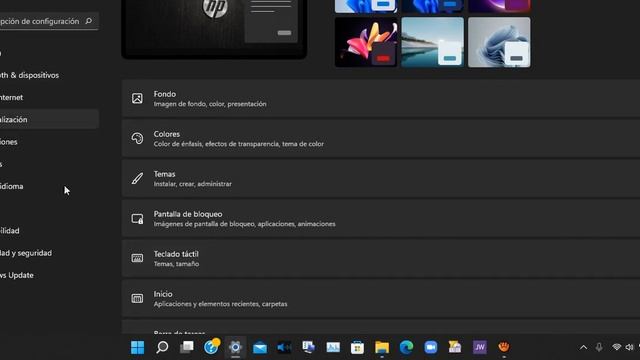
Task: Open the JW app from taskbar
Action: click(480, 347)
